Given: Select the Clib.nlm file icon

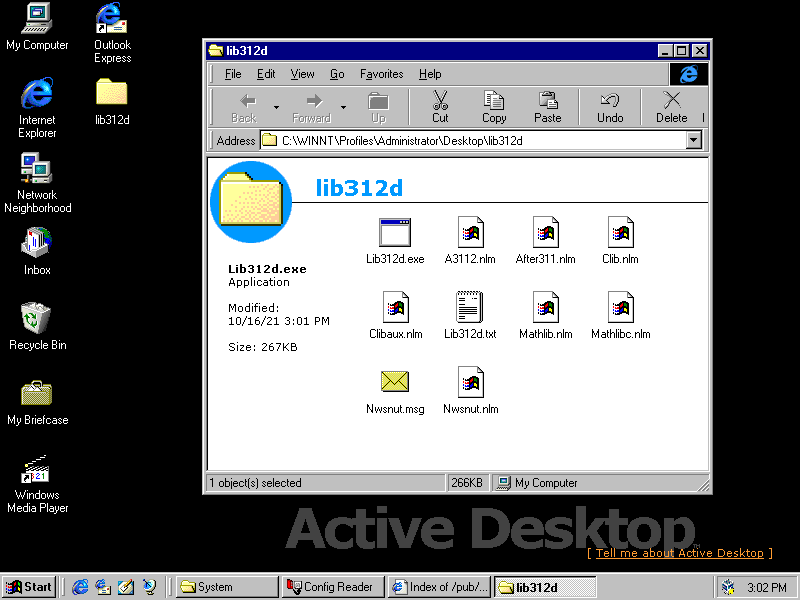Looking at the screenshot, I should [620, 241].
